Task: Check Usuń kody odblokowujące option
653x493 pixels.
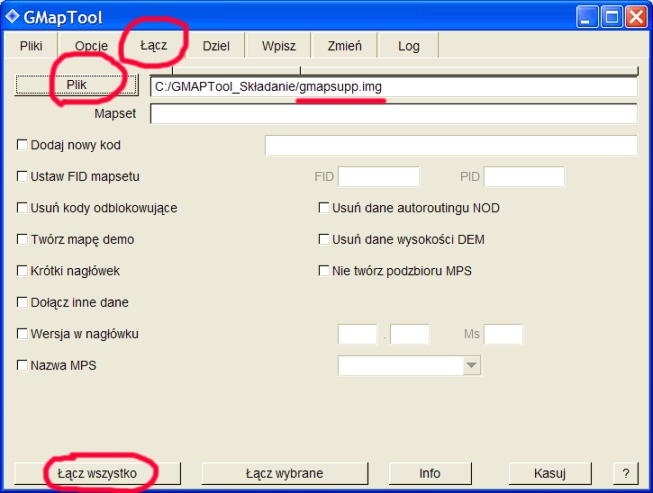Action: click(x=23, y=208)
